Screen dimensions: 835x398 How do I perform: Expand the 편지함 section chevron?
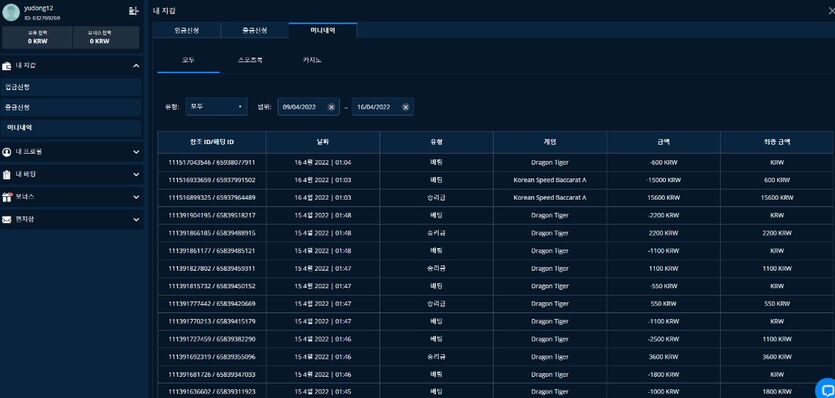point(136,220)
